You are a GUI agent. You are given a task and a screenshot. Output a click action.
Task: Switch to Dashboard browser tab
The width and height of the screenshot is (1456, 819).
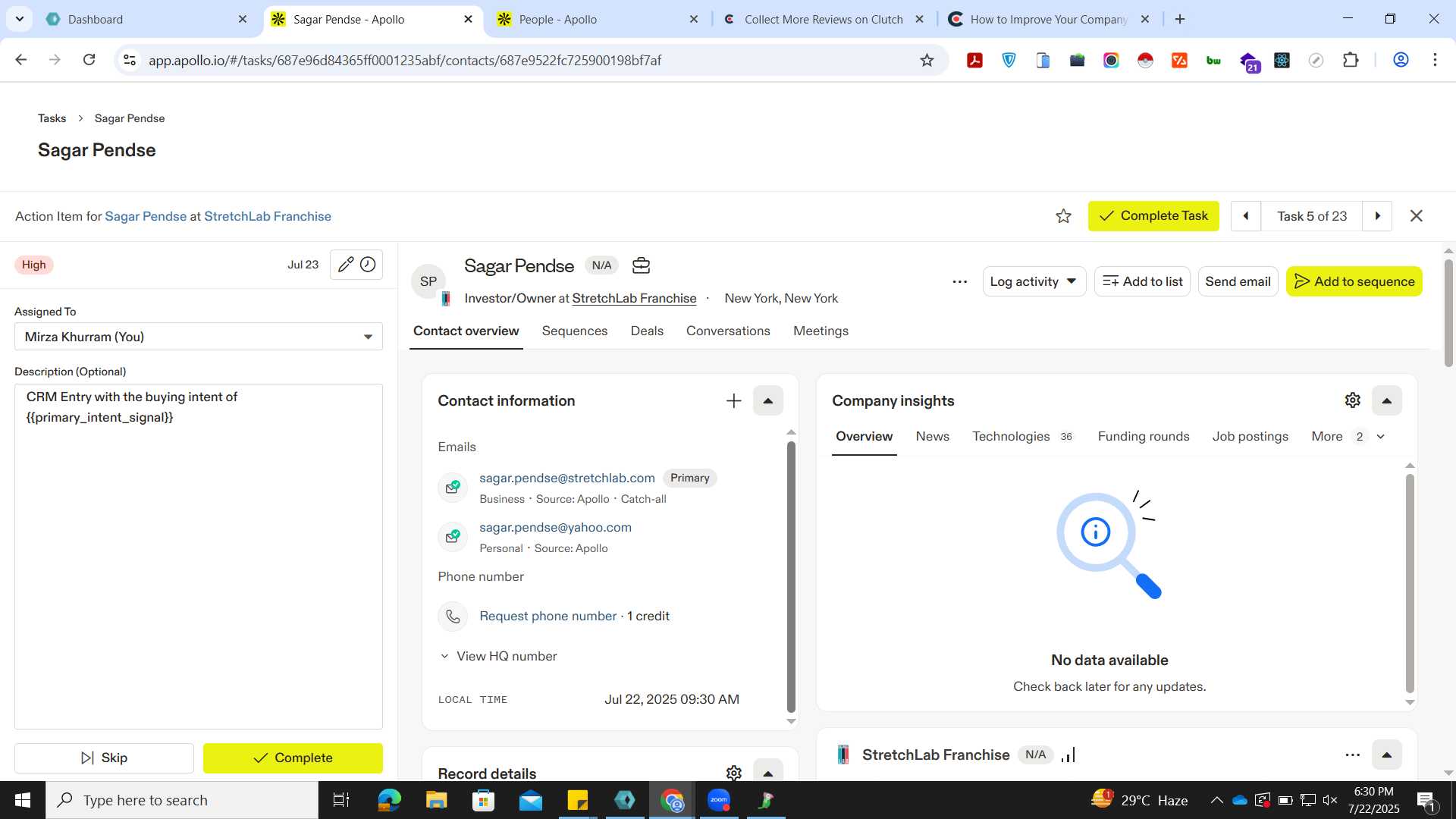[x=148, y=19]
